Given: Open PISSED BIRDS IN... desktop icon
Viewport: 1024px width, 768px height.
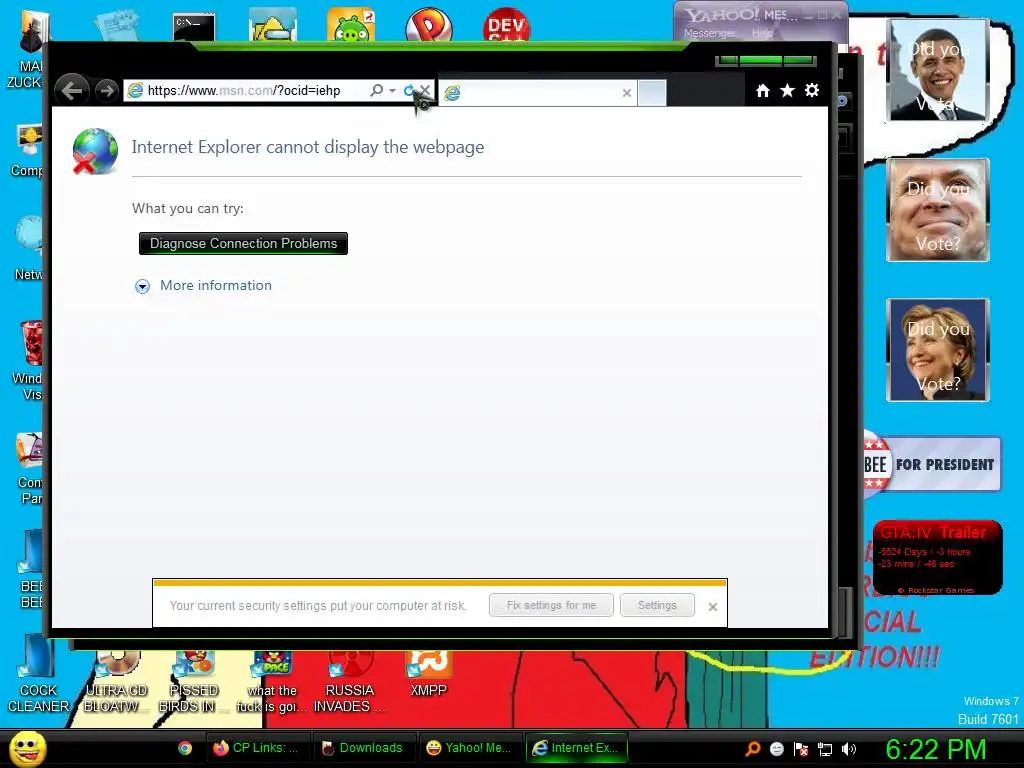Looking at the screenshot, I should 193,682.
